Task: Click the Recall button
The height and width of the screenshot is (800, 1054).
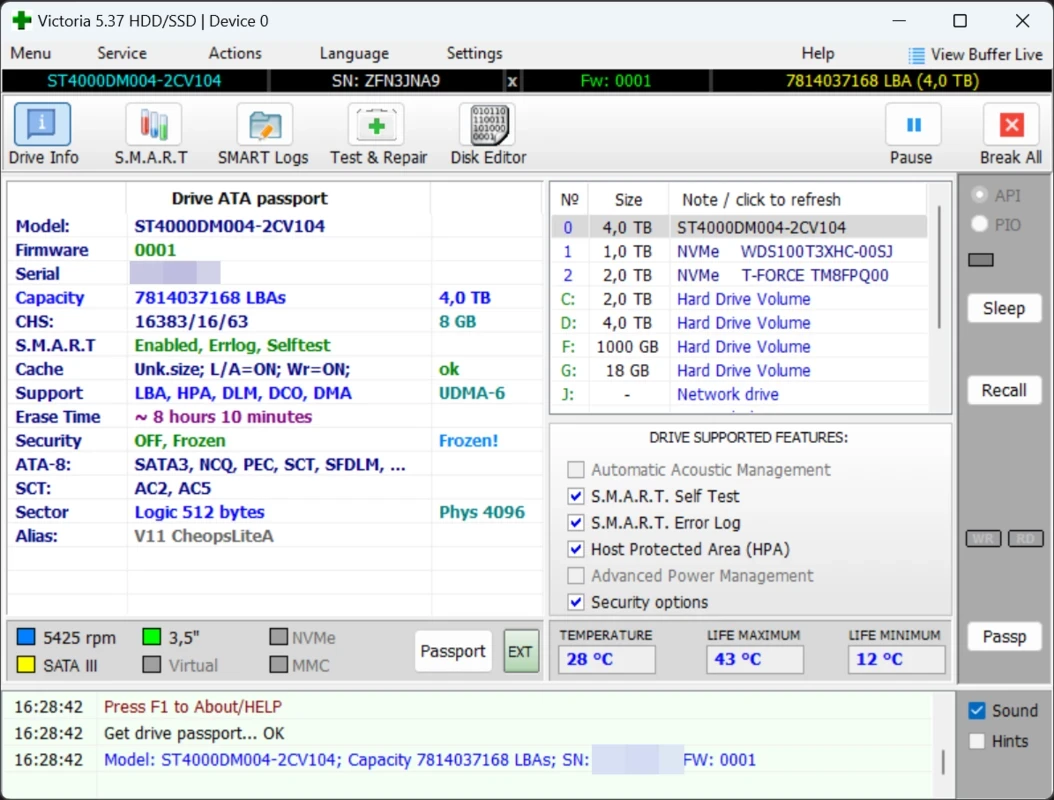Action: 1004,390
